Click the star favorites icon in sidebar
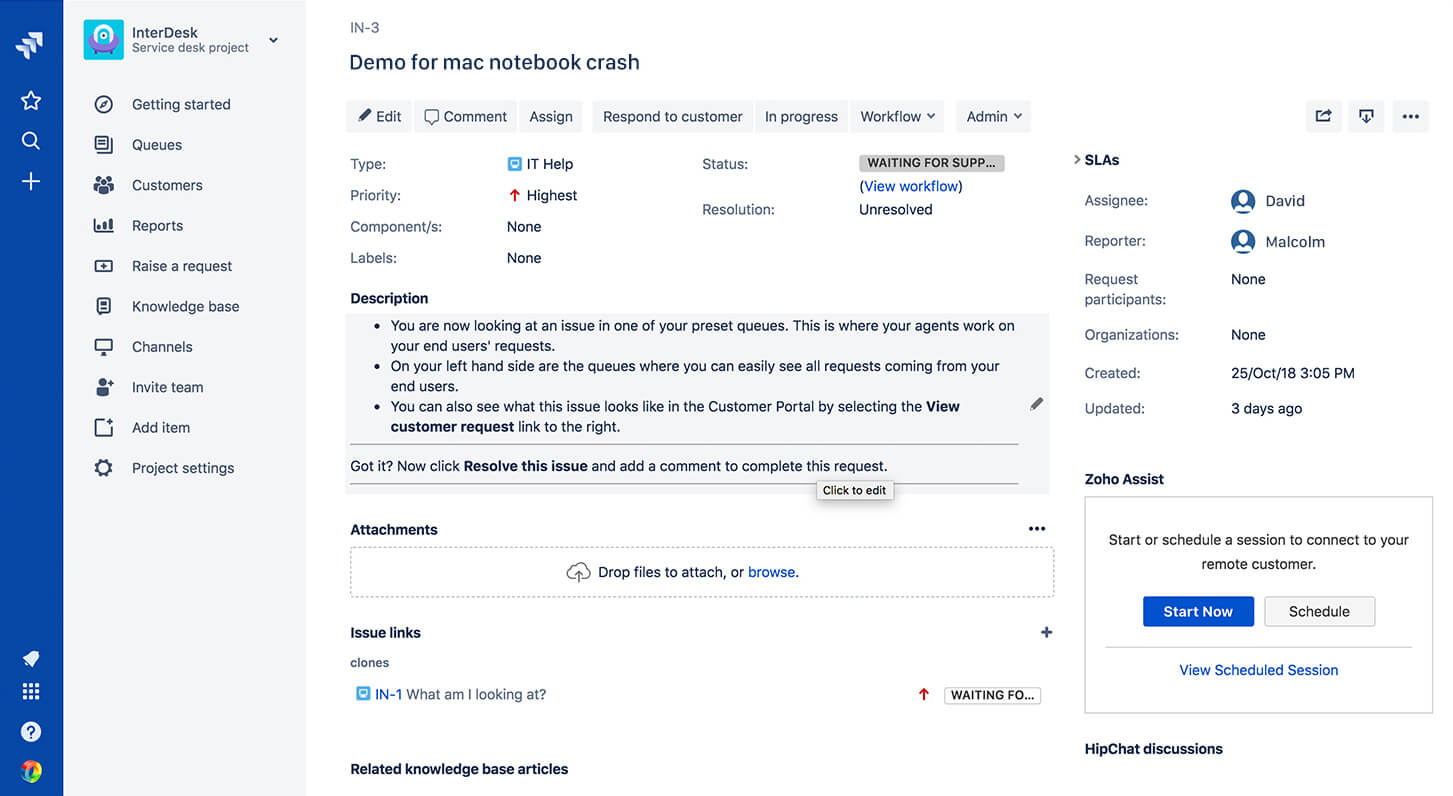 [31, 100]
